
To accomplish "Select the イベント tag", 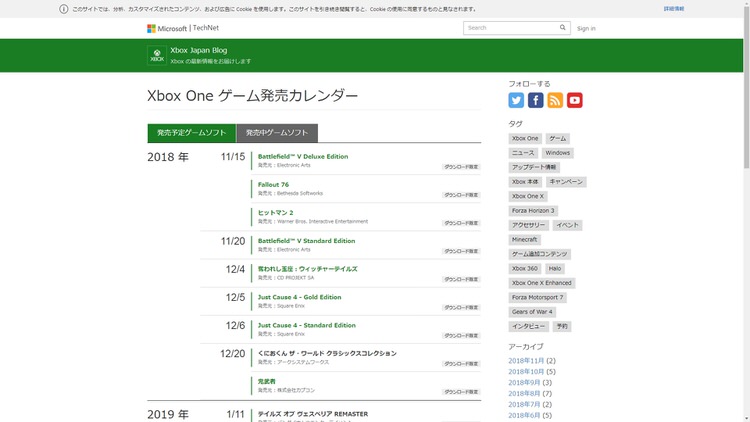I will (567, 225).
